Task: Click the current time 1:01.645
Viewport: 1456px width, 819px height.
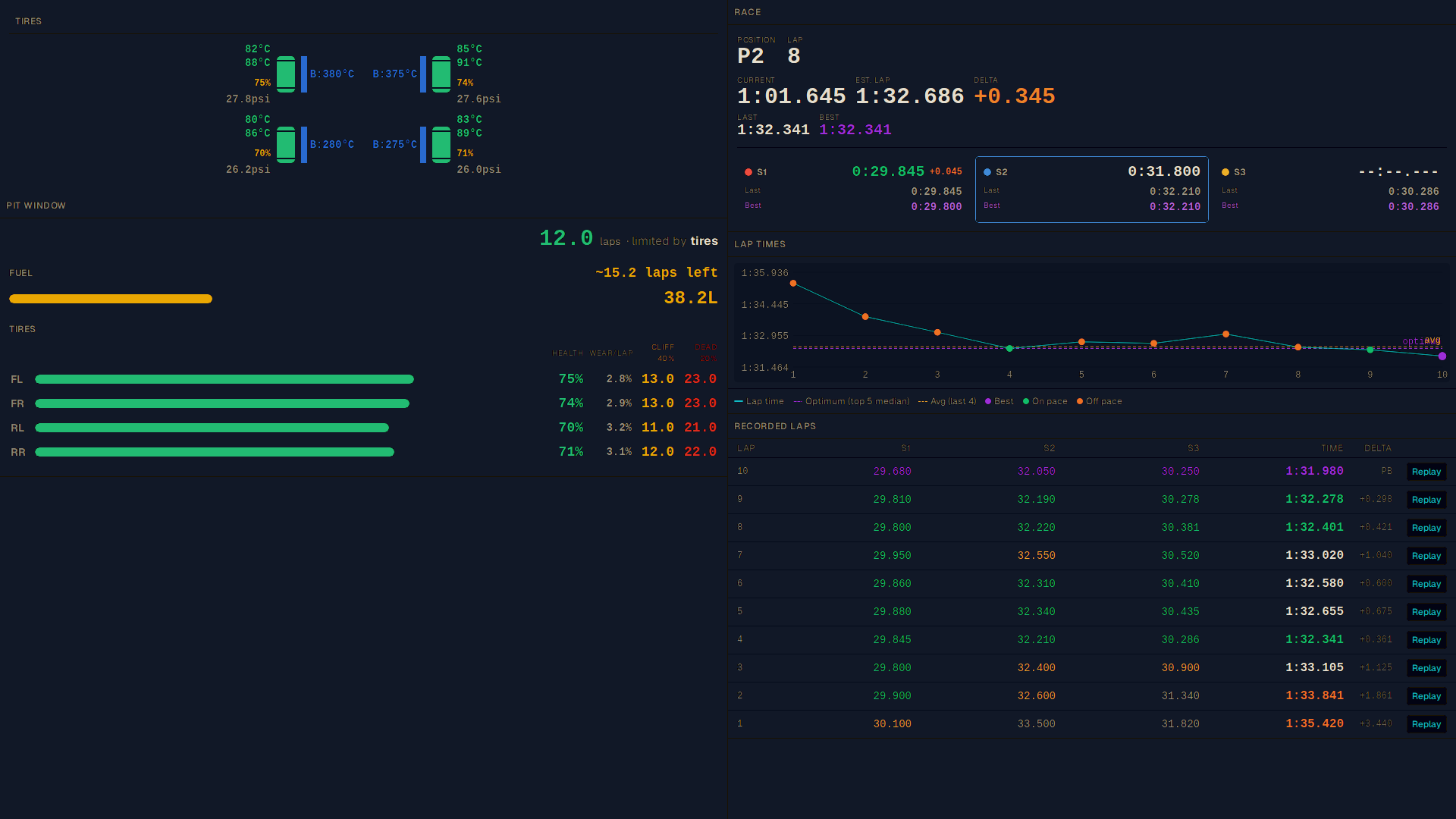Action: click(x=792, y=96)
